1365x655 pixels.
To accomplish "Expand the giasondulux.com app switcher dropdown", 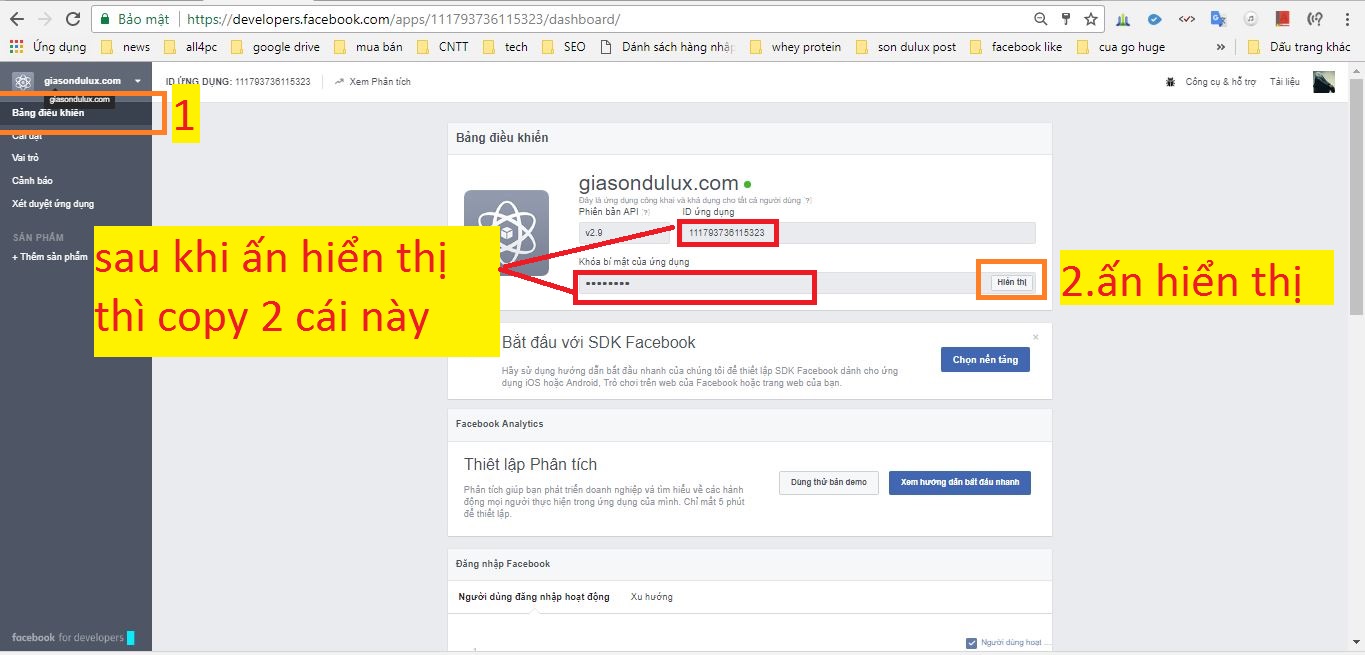I will point(137,81).
